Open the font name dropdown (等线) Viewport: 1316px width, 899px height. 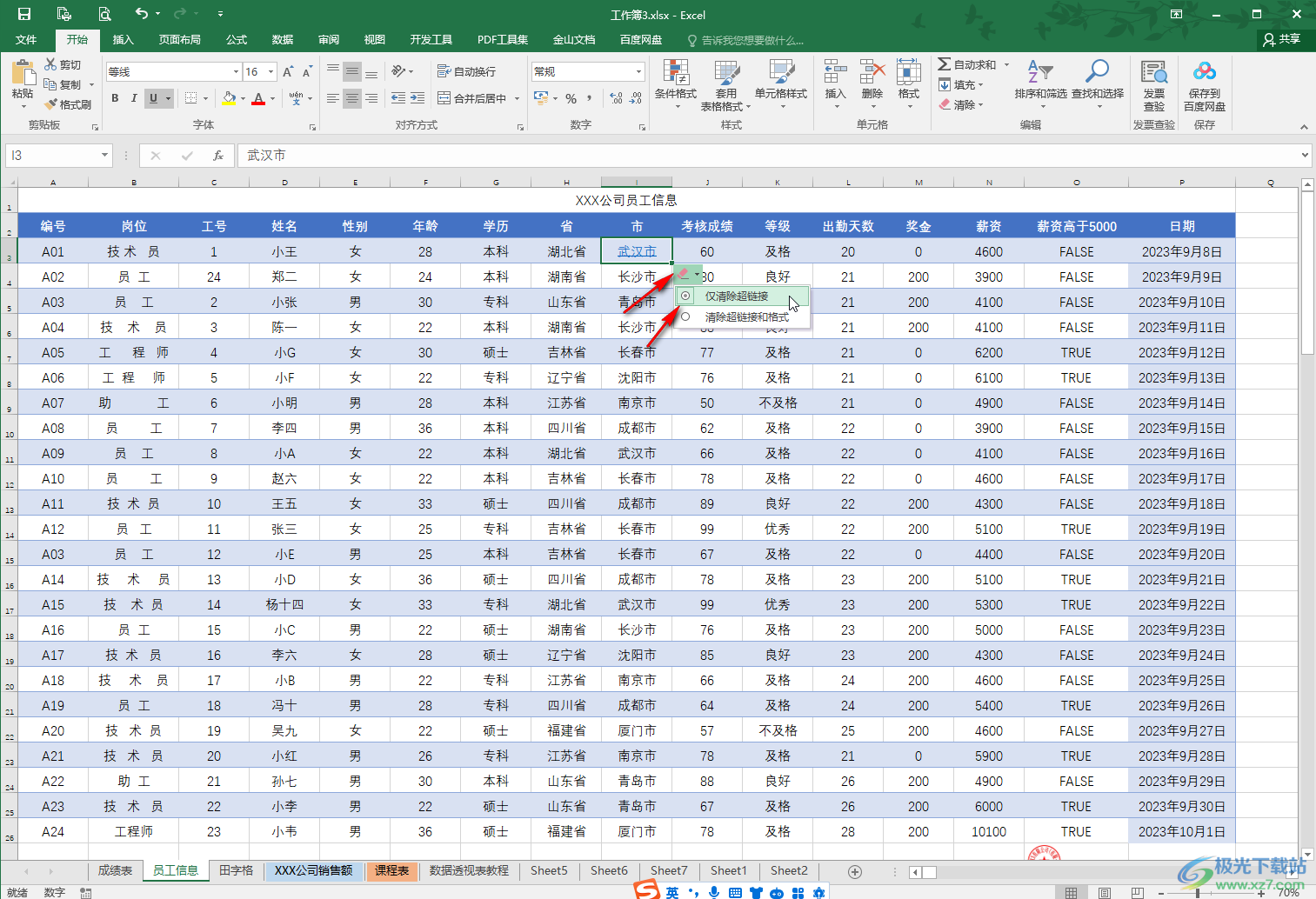tap(236, 71)
